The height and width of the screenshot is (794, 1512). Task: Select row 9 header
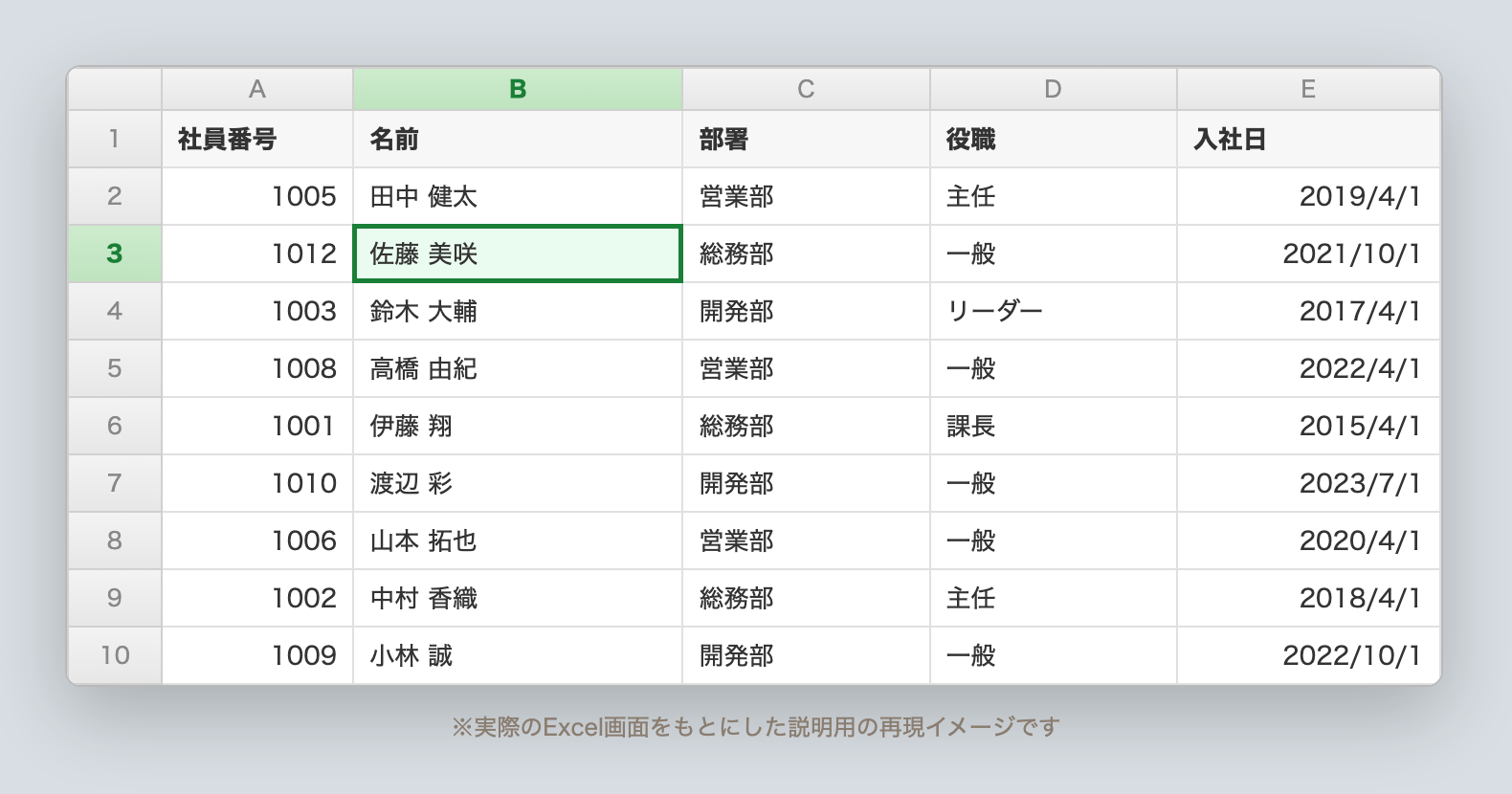115,598
